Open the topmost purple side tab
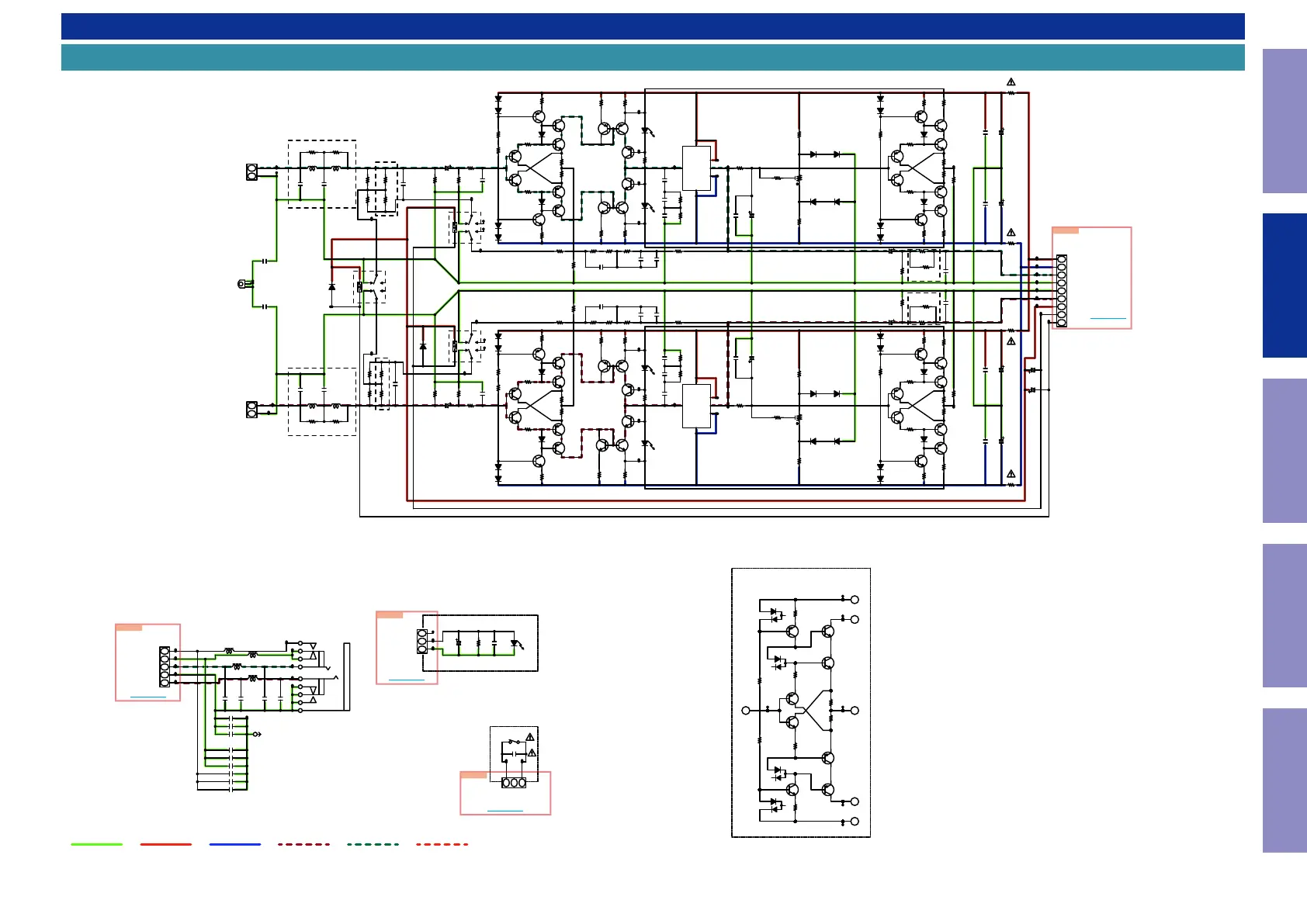 coord(1284,121)
